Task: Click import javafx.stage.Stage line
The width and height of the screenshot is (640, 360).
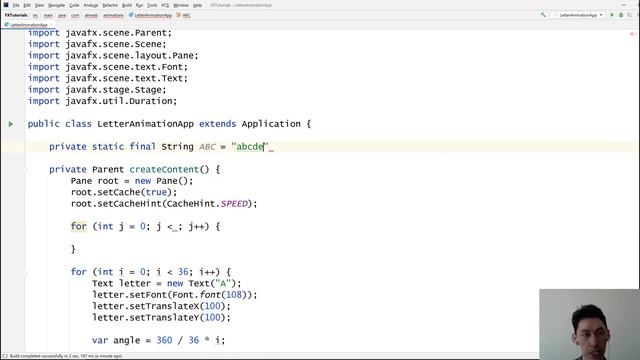Action: [97, 90]
